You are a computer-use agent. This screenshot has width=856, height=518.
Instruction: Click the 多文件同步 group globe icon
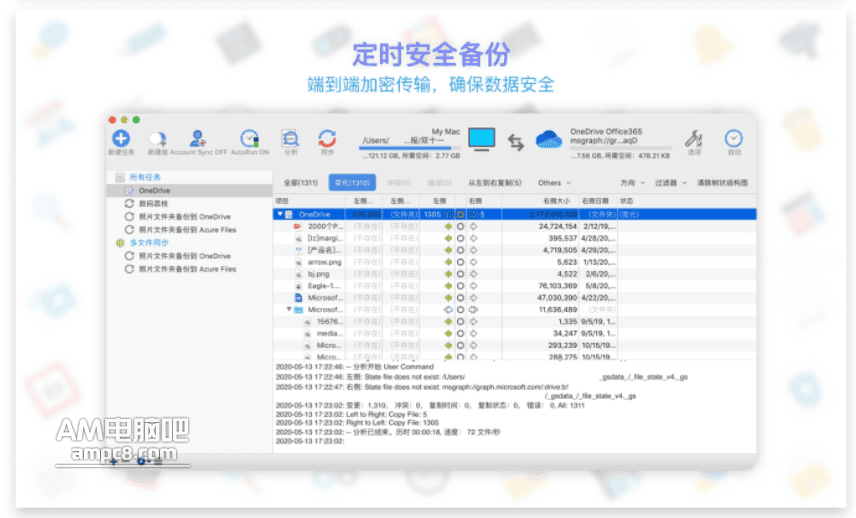point(120,243)
